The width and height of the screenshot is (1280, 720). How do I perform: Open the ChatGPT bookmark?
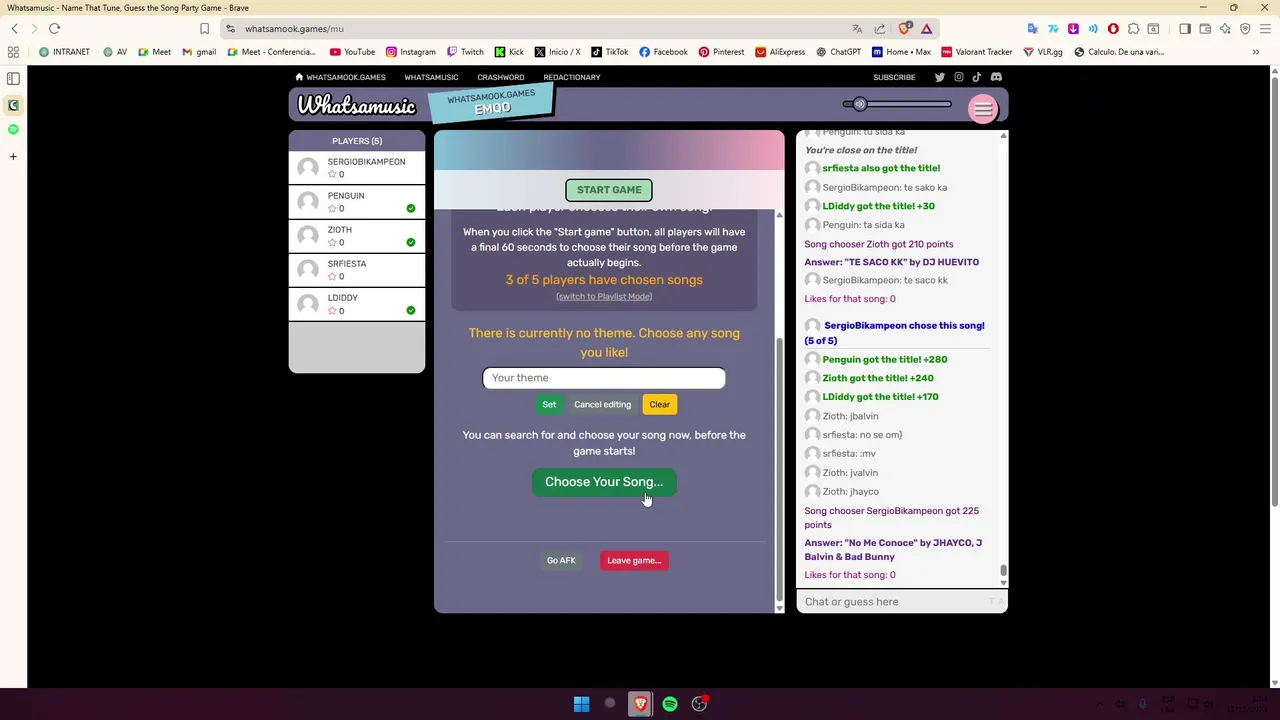(x=838, y=52)
